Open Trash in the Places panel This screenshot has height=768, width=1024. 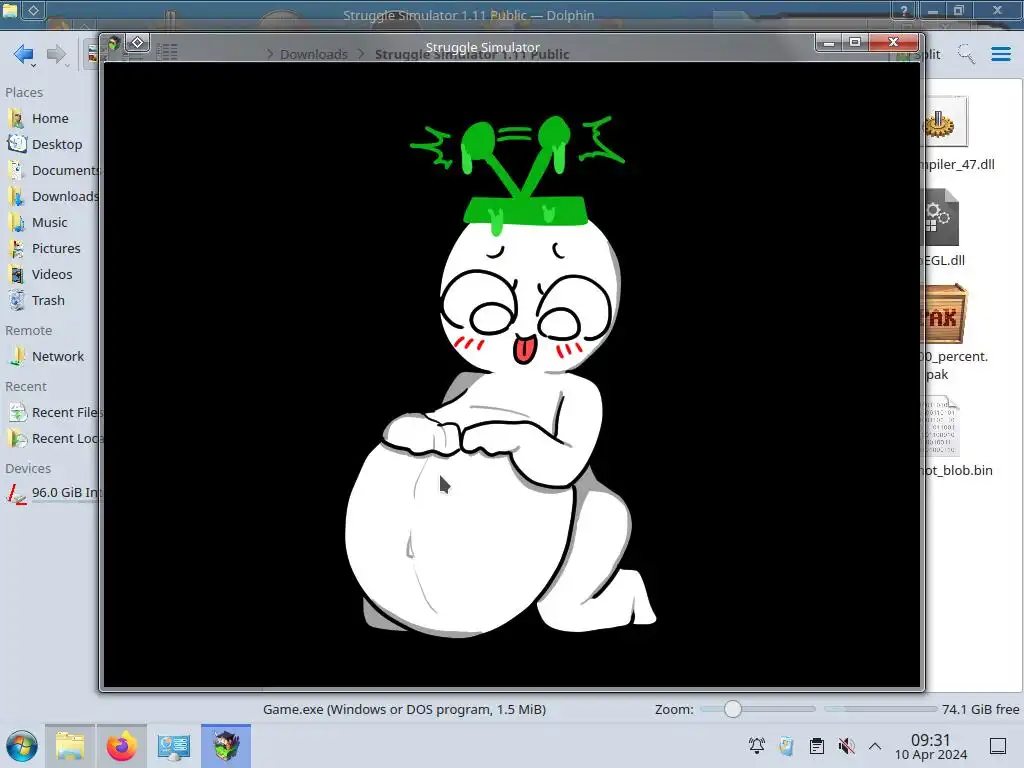point(50,300)
